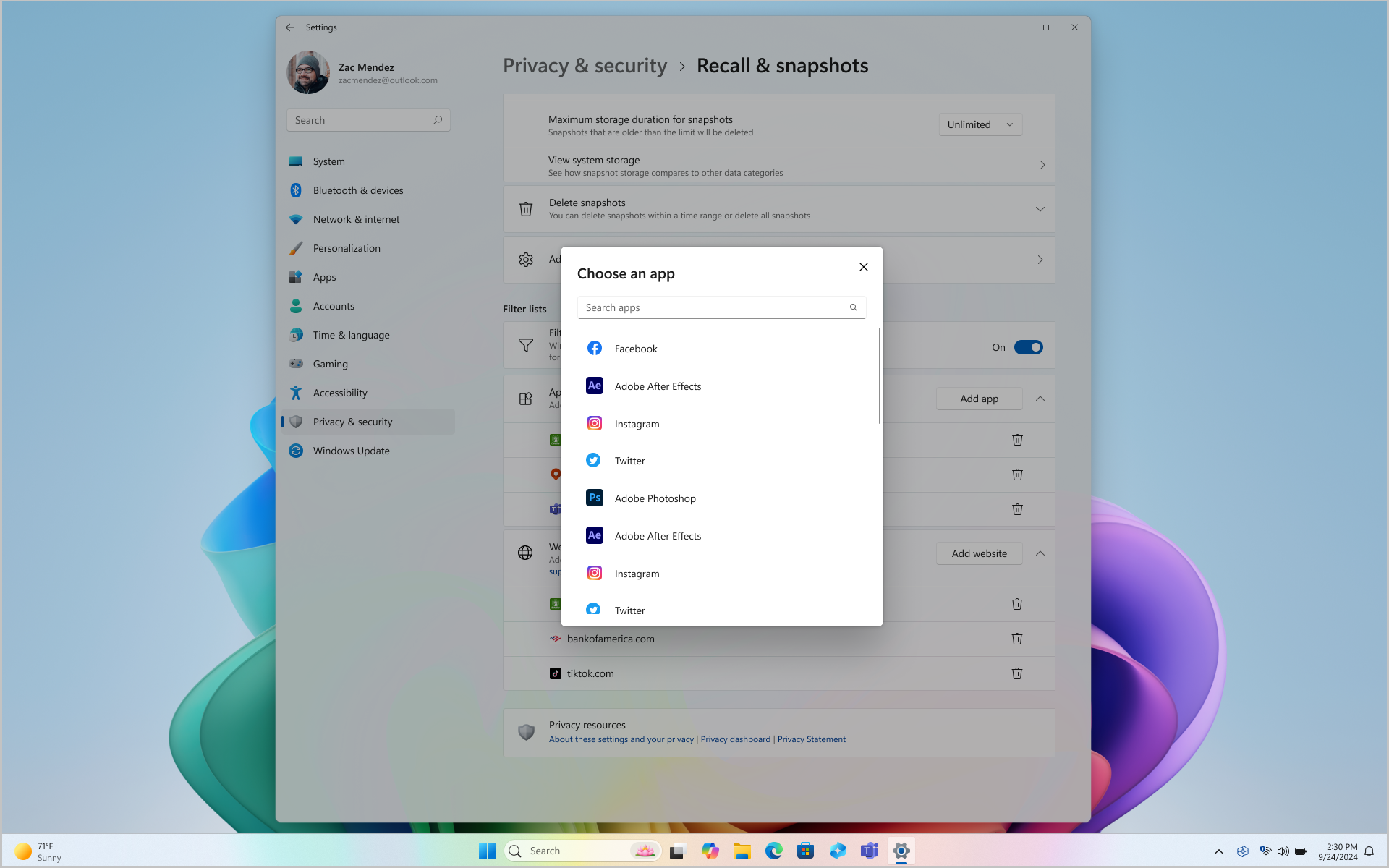Select Bluetooth & devices menu item
The height and width of the screenshot is (868, 1389).
[357, 190]
